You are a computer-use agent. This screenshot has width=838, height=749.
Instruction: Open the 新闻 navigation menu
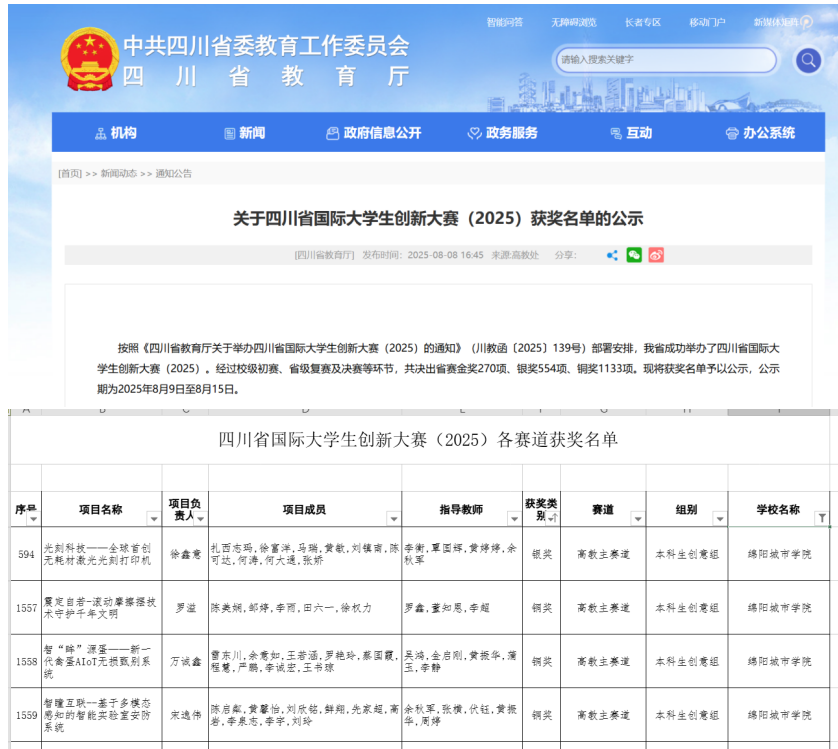pyautogui.click(x=245, y=133)
